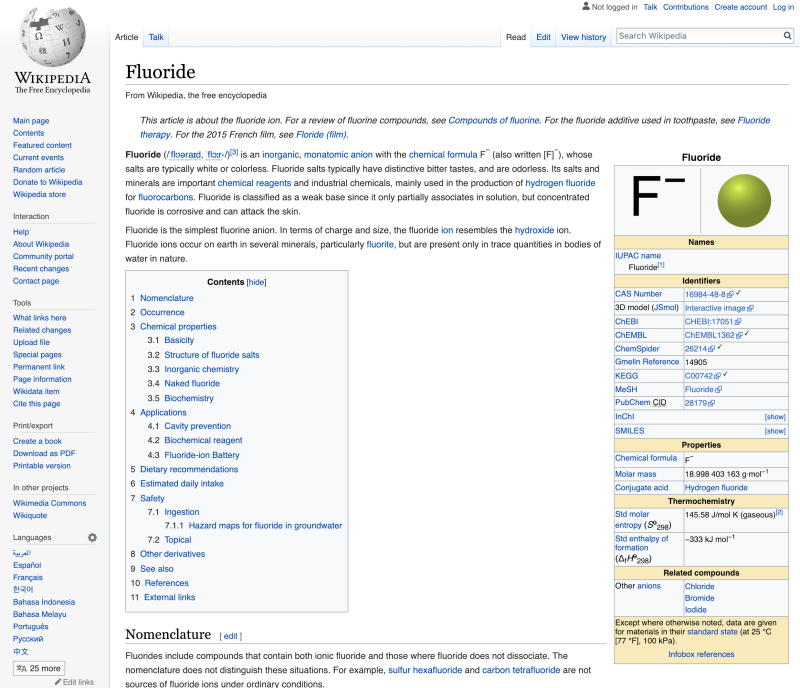The image size is (800, 688).
Task: Edit the Nomenclature section
Action: 231,636
